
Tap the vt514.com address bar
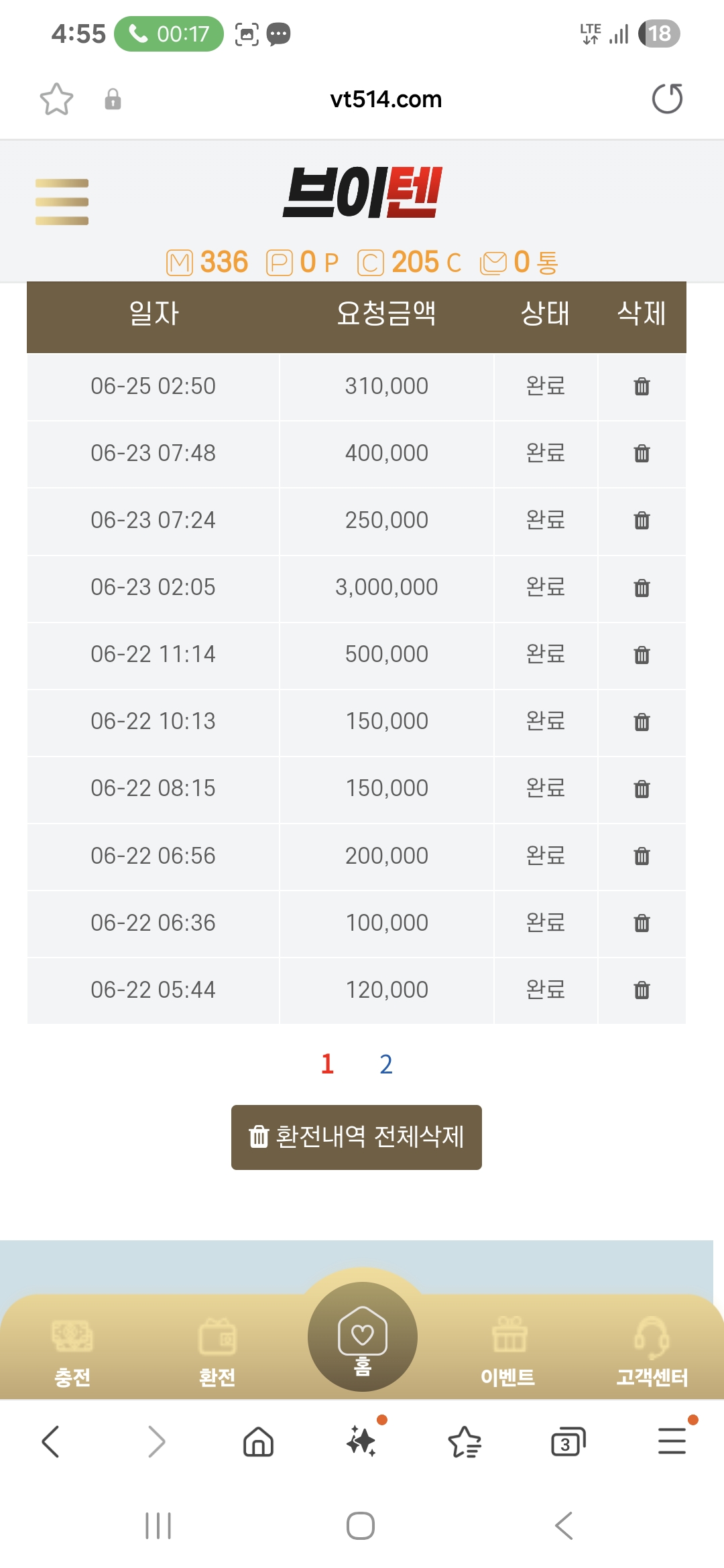385,99
